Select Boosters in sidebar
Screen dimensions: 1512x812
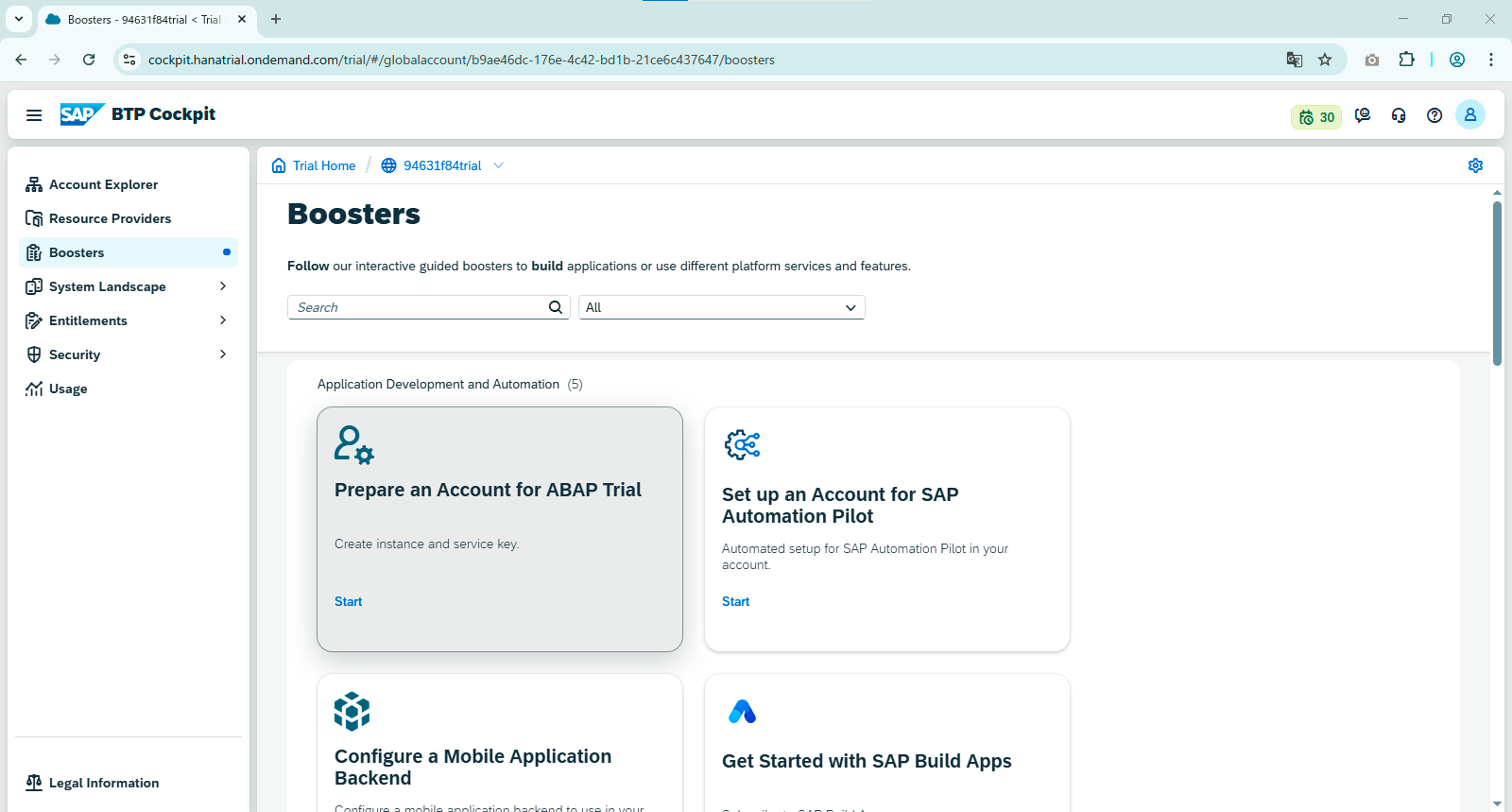(x=128, y=252)
